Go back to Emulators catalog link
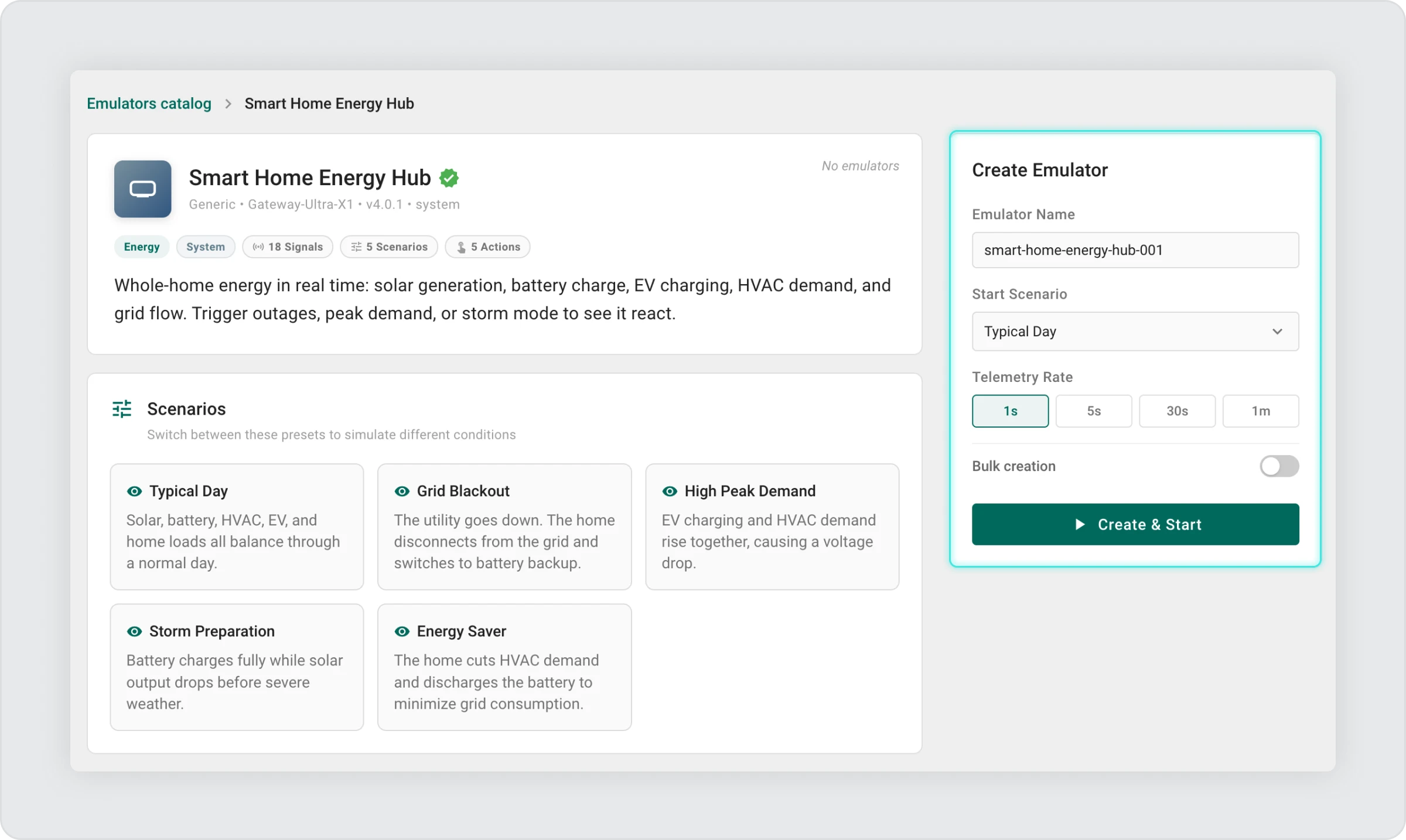 (149, 104)
